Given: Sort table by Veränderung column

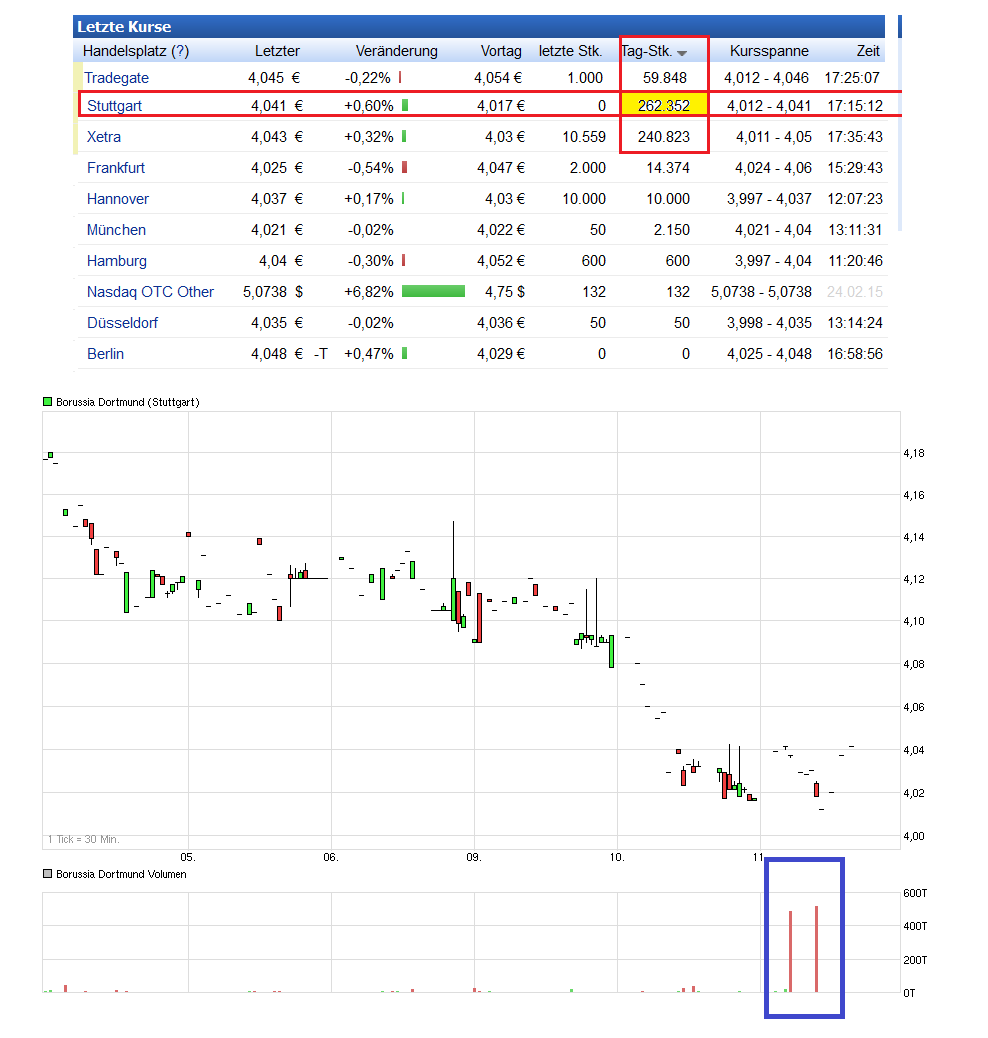Looking at the screenshot, I should tap(396, 51).
